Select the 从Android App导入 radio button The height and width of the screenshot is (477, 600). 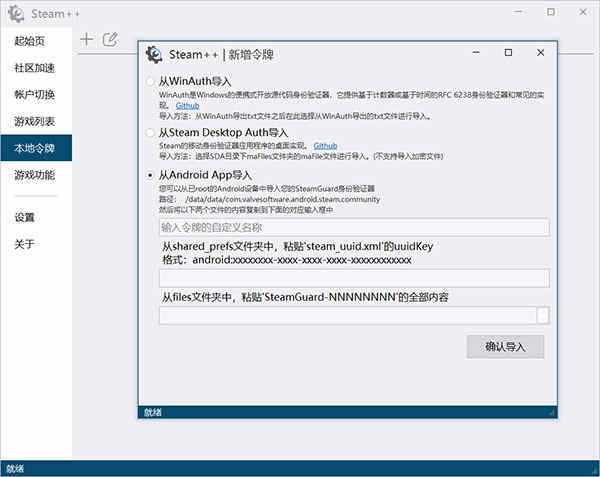click(x=150, y=175)
